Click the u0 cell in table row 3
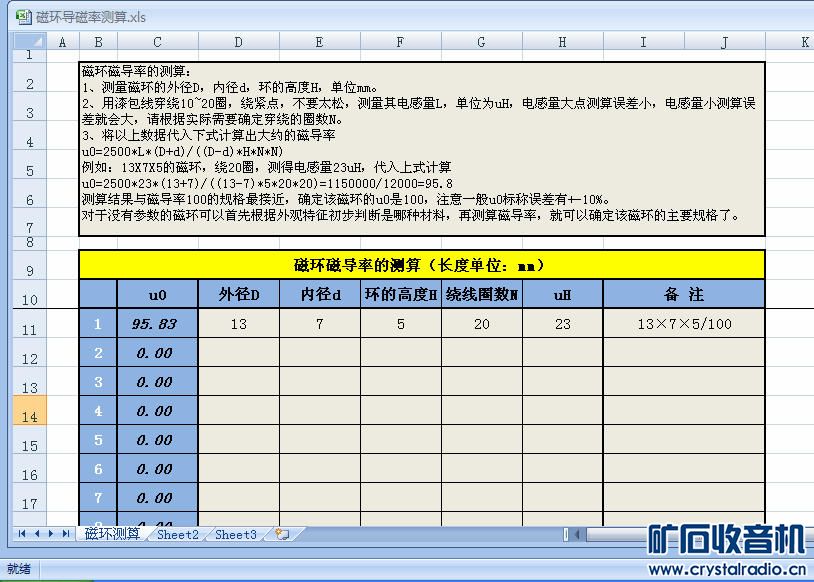814x582 pixels. coord(158,382)
